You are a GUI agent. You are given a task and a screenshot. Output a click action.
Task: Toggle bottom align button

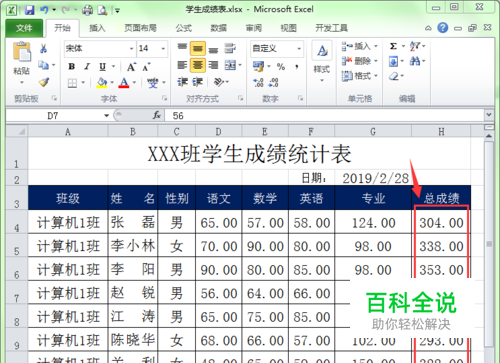pos(213,49)
